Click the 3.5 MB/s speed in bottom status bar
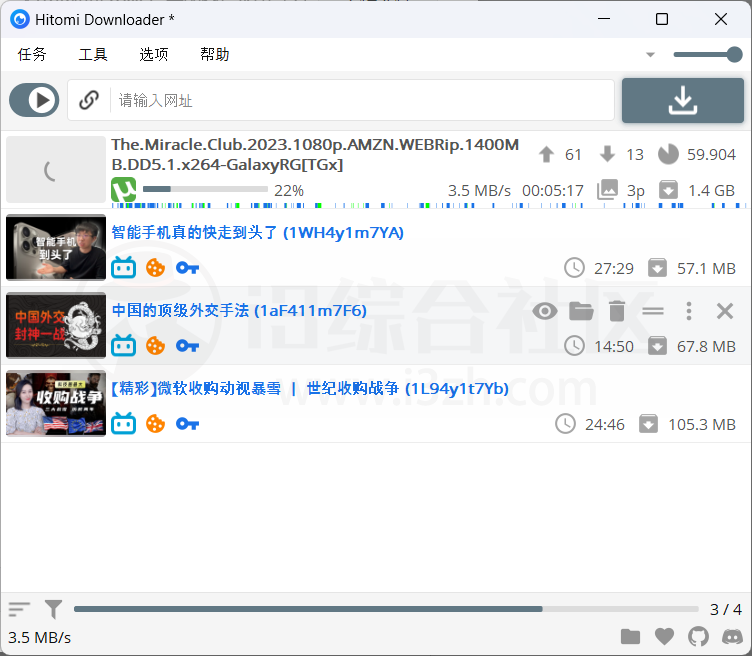The width and height of the screenshot is (752, 656). [39, 638]
